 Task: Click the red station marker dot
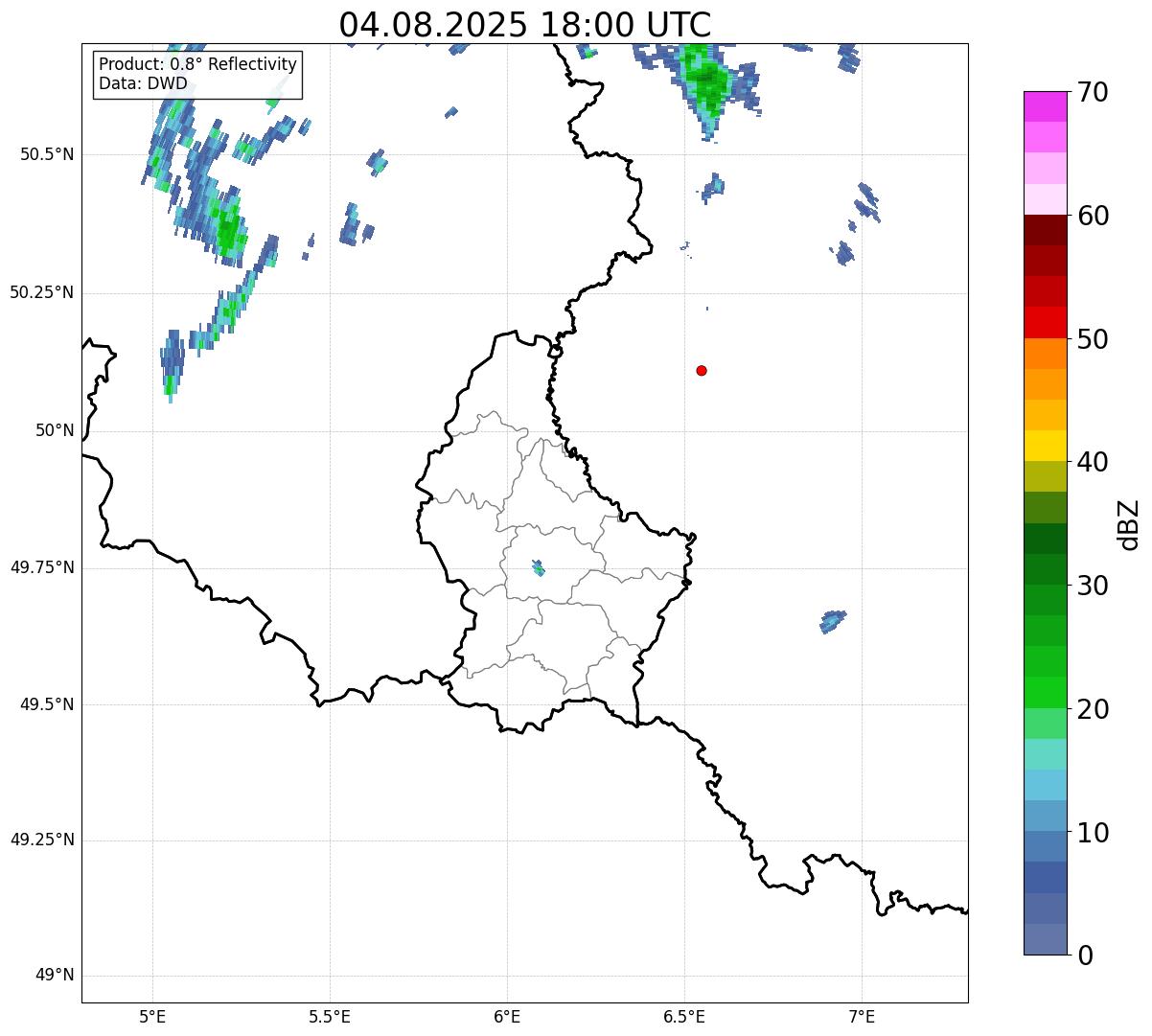pyautogui.click(x=702, y=370)
